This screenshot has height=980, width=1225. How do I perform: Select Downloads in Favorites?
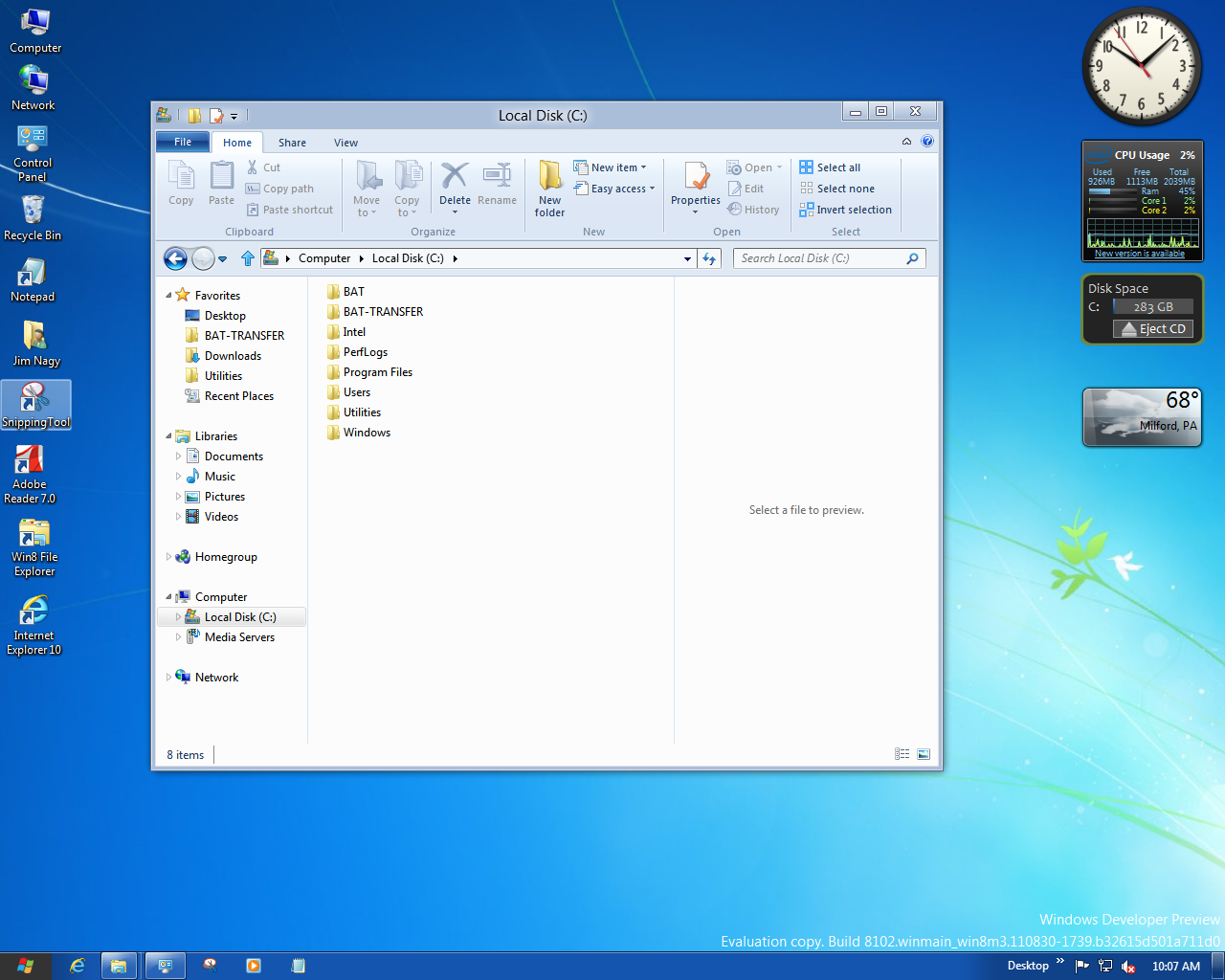click(x=223, y=356)
